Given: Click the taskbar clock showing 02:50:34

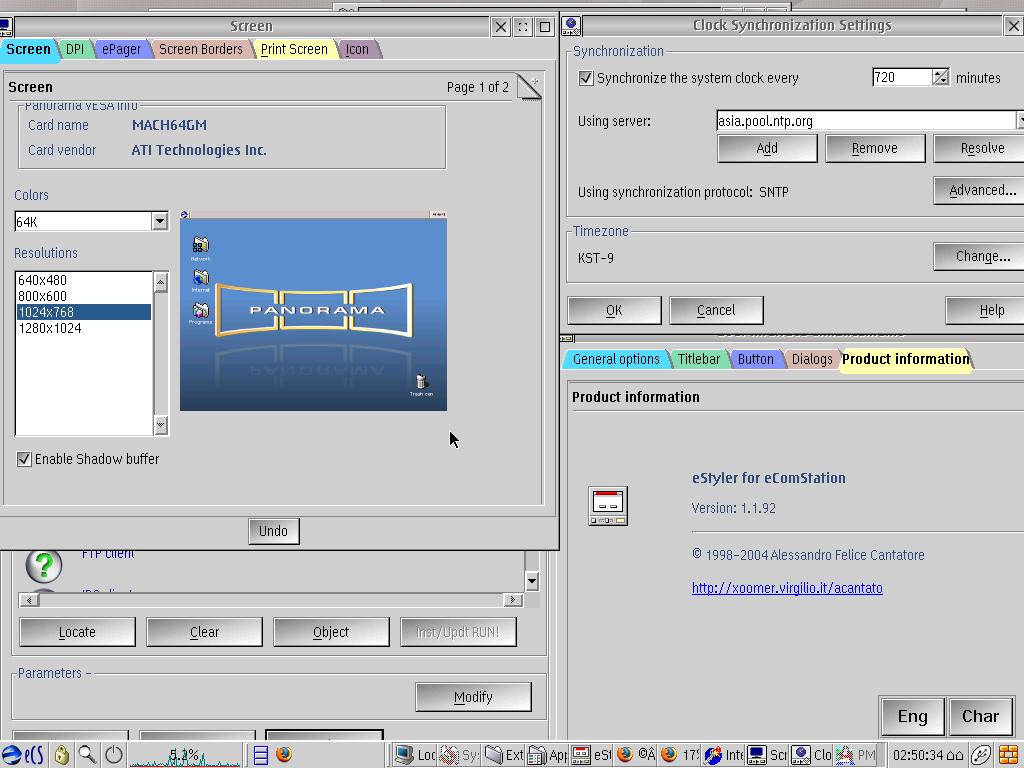Looking at the screenshot, I should click(x=928, y=755).
